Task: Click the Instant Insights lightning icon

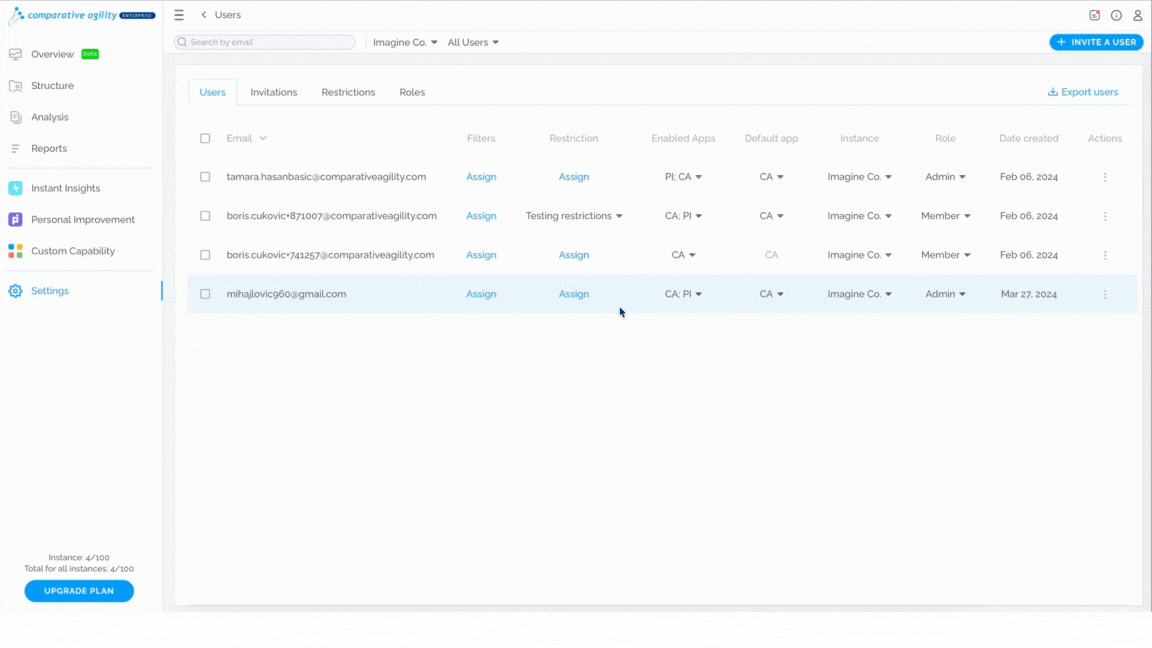Action: pyautogui.click(x=15, y=188)
